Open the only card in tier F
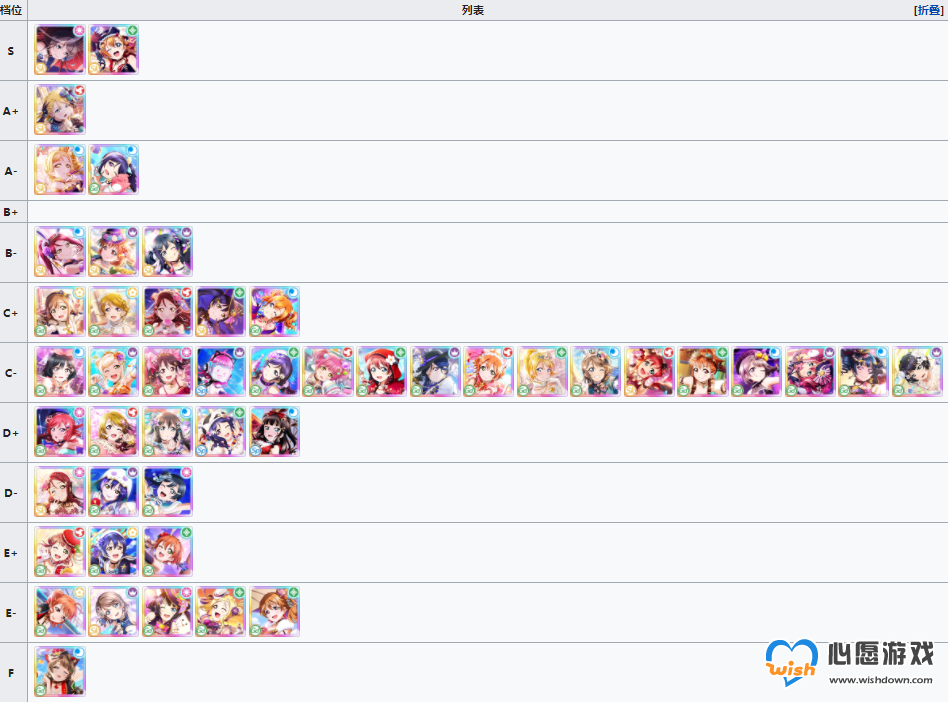The height and width of the screenshot is (702, 948). [x=60, y=671]
